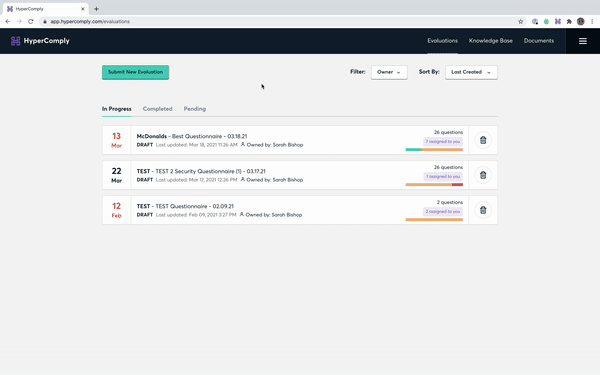Expand the Last Created sort dropdown

(471, 72)
